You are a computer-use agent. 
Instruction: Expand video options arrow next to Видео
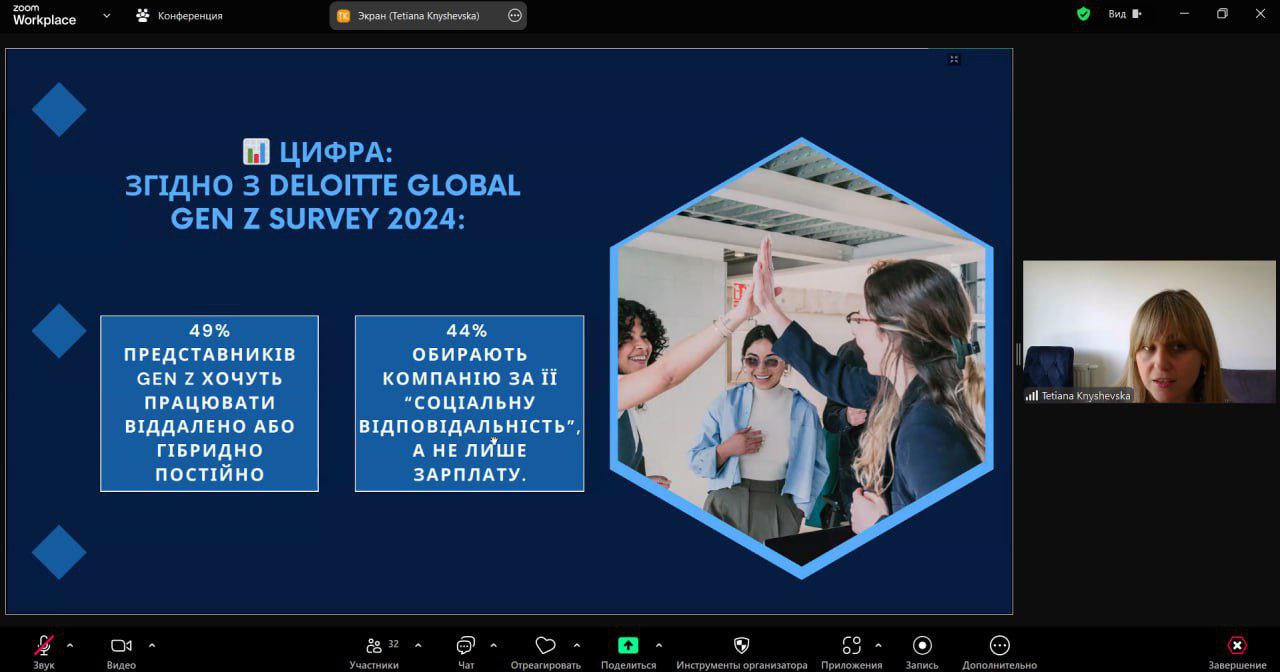[x=152, y=645]
